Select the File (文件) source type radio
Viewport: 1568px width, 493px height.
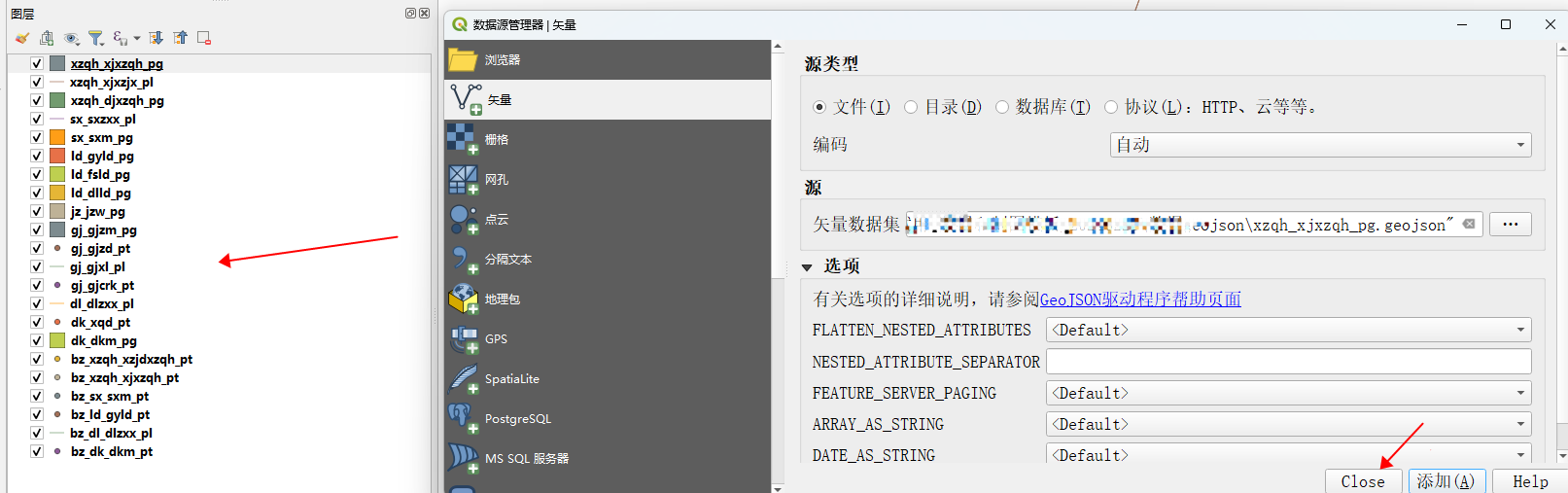click(819, 107)
